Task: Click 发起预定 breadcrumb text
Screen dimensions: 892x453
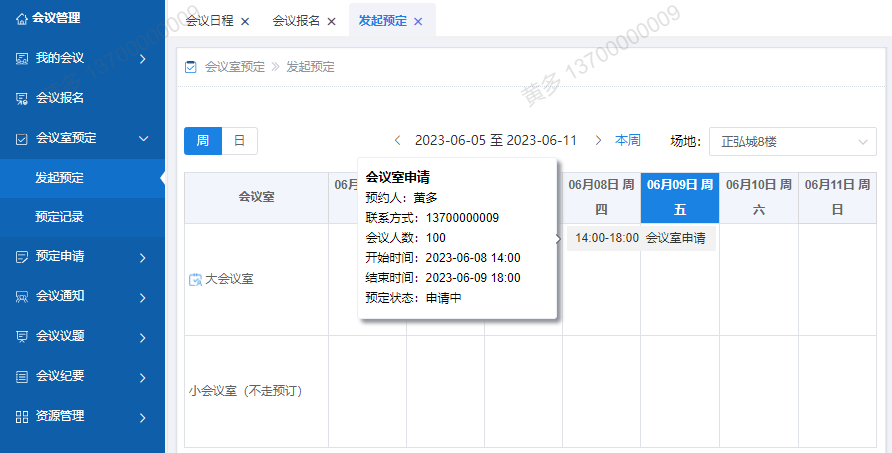Action: click(310, 67)
